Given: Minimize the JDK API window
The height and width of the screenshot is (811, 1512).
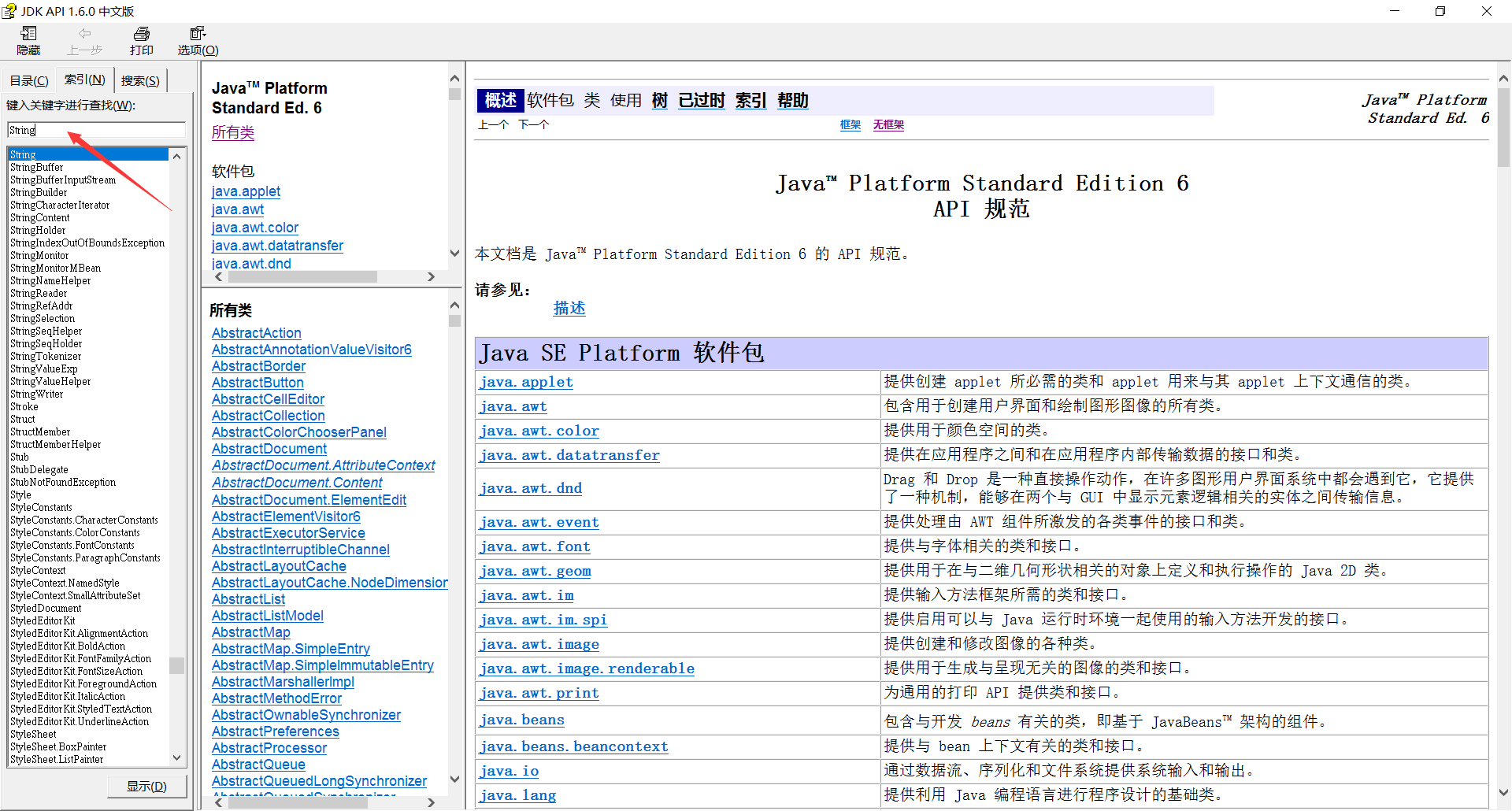Looking at the screenshot, I should [1395, 11].
